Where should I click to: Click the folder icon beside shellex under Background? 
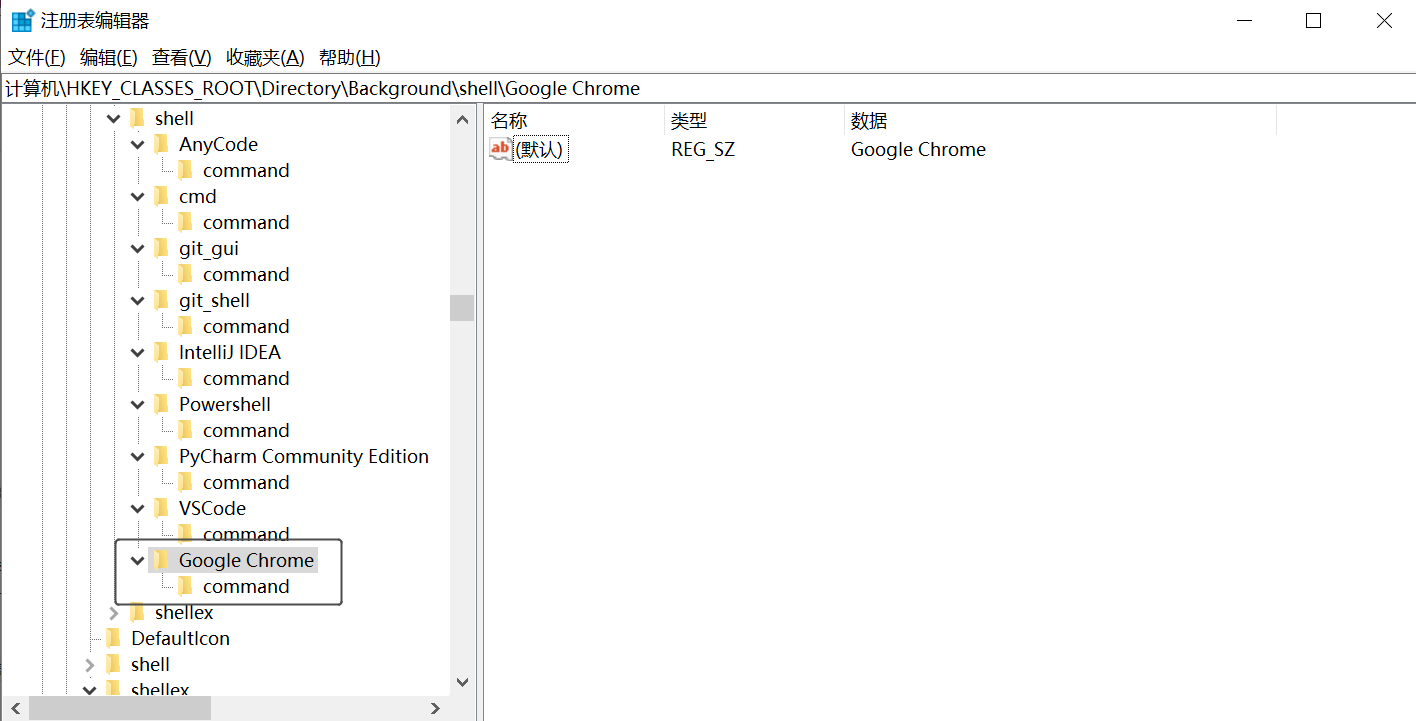pyautogui.click(x=137, y=612)
